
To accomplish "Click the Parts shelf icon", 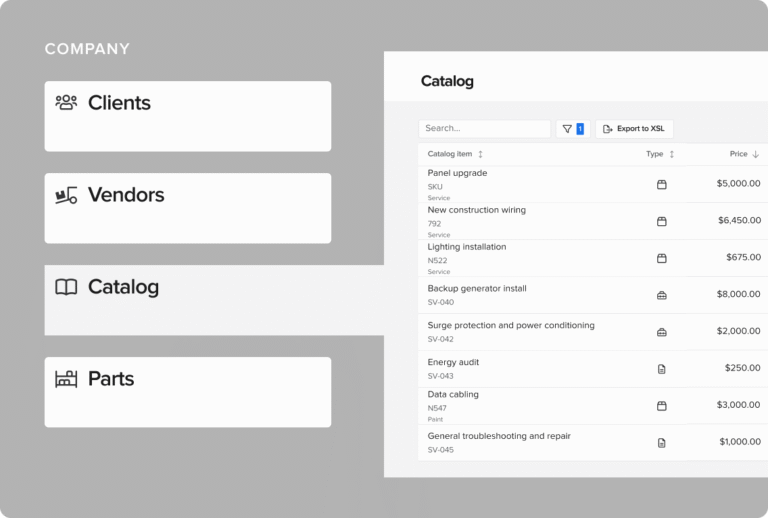I will tap(66, 379).
